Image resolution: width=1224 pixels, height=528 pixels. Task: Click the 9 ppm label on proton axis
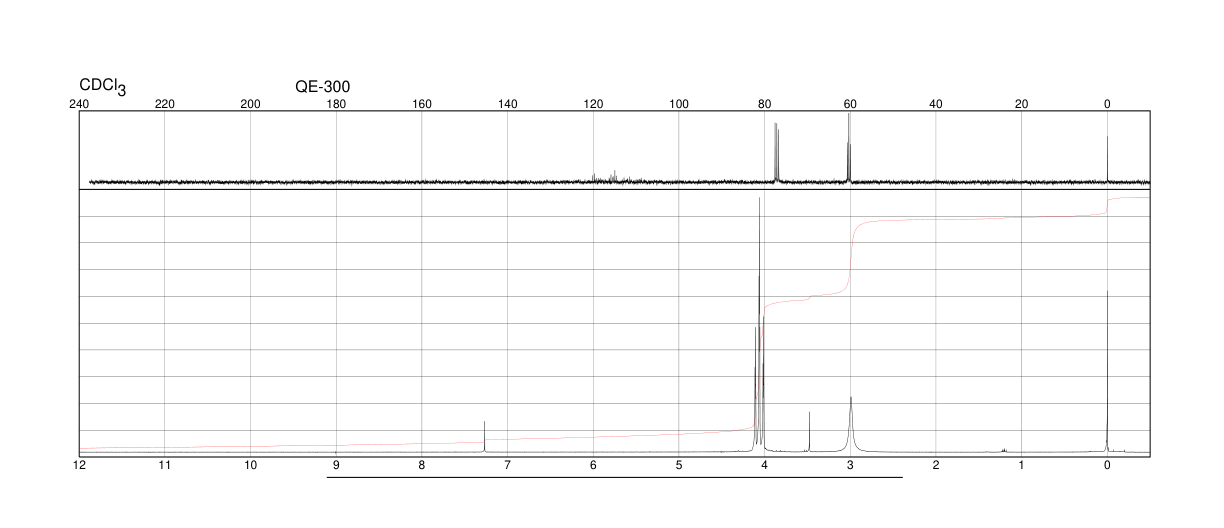(336, 465)
